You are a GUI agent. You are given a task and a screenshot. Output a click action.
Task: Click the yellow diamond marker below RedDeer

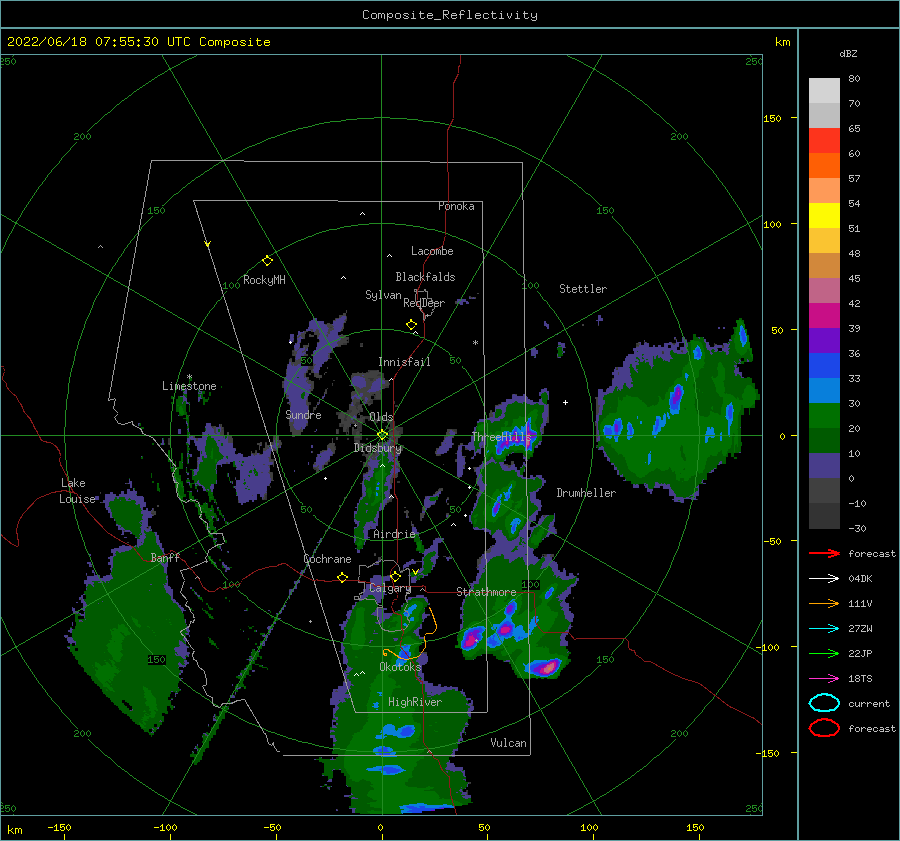[412, 325]
